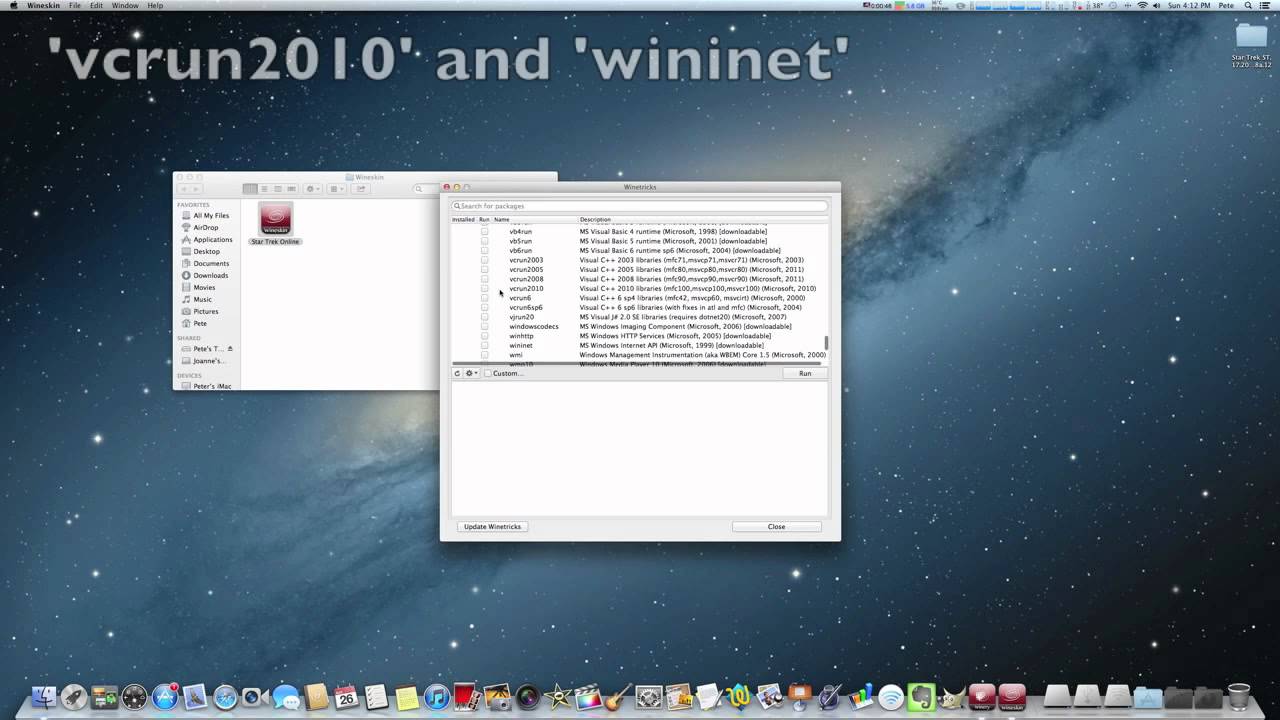Switch Finder to column view

point(278,189)
